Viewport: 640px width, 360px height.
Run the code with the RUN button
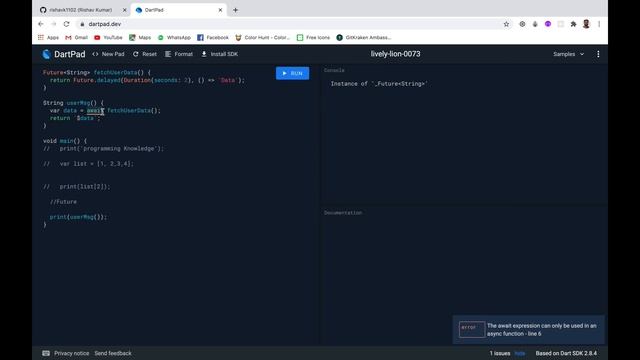tap(292, 73)
